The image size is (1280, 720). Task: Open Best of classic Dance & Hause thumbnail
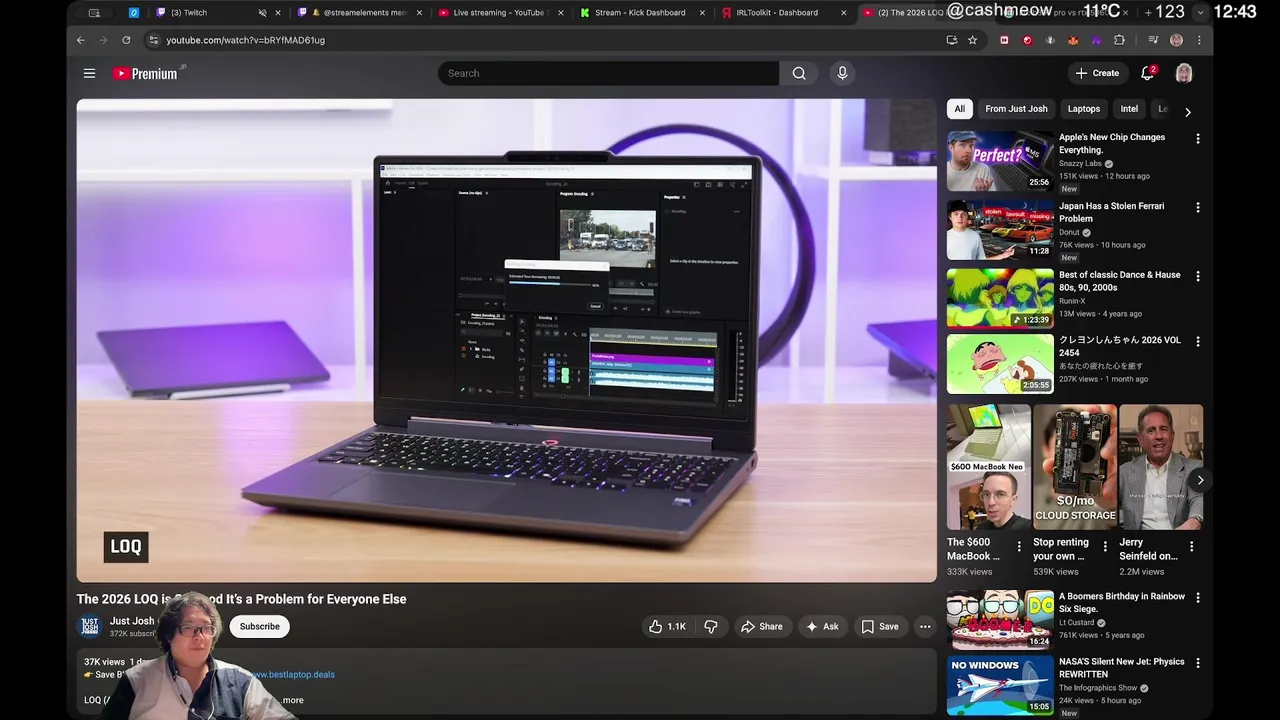tap(1000, 298)
